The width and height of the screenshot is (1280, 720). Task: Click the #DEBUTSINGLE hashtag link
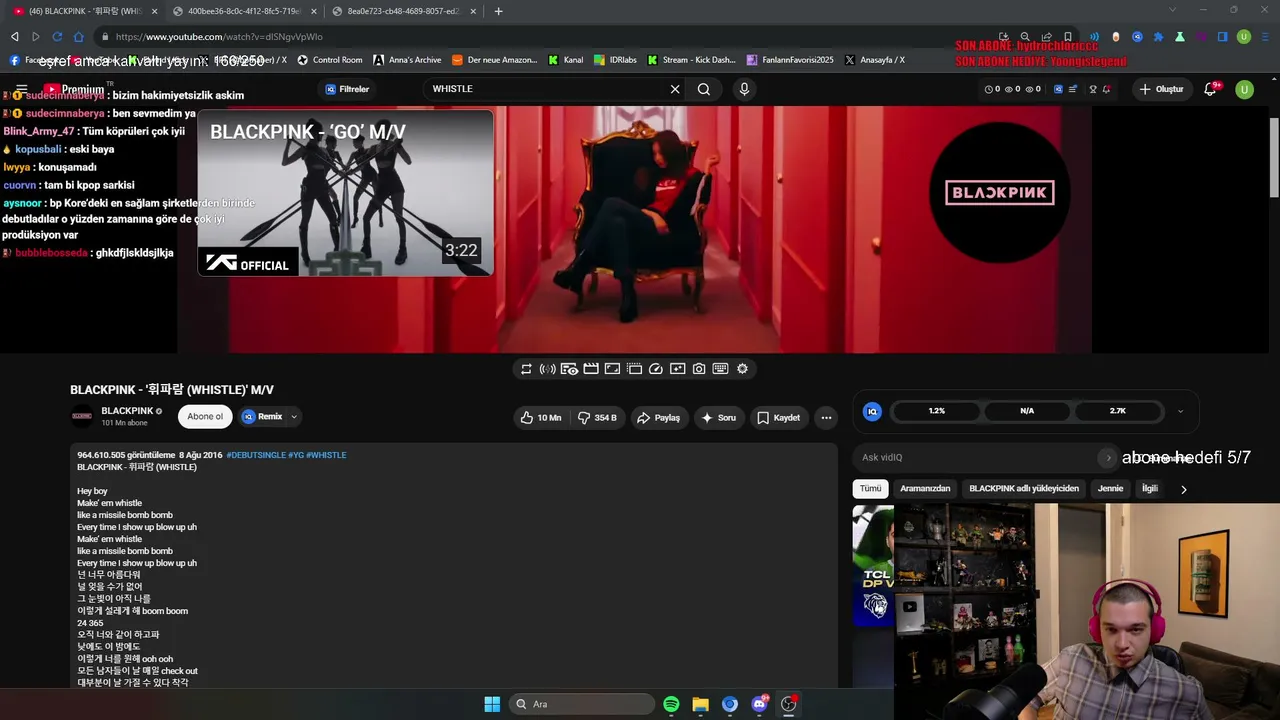click(255, 455)
